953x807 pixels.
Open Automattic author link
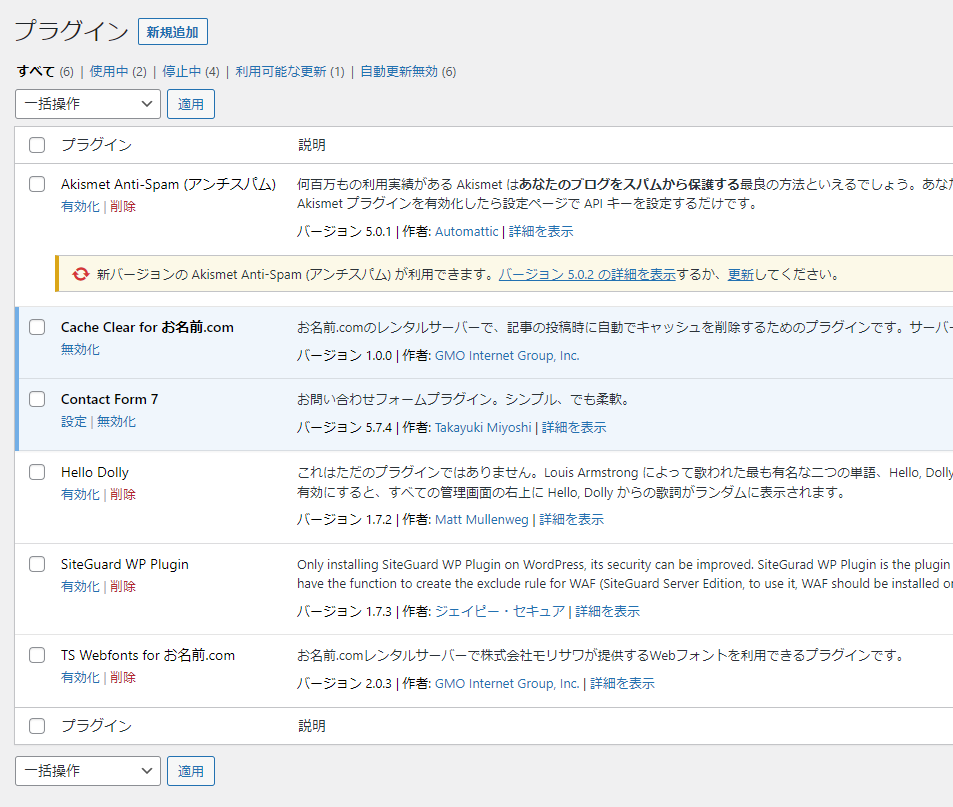(466, 232)
